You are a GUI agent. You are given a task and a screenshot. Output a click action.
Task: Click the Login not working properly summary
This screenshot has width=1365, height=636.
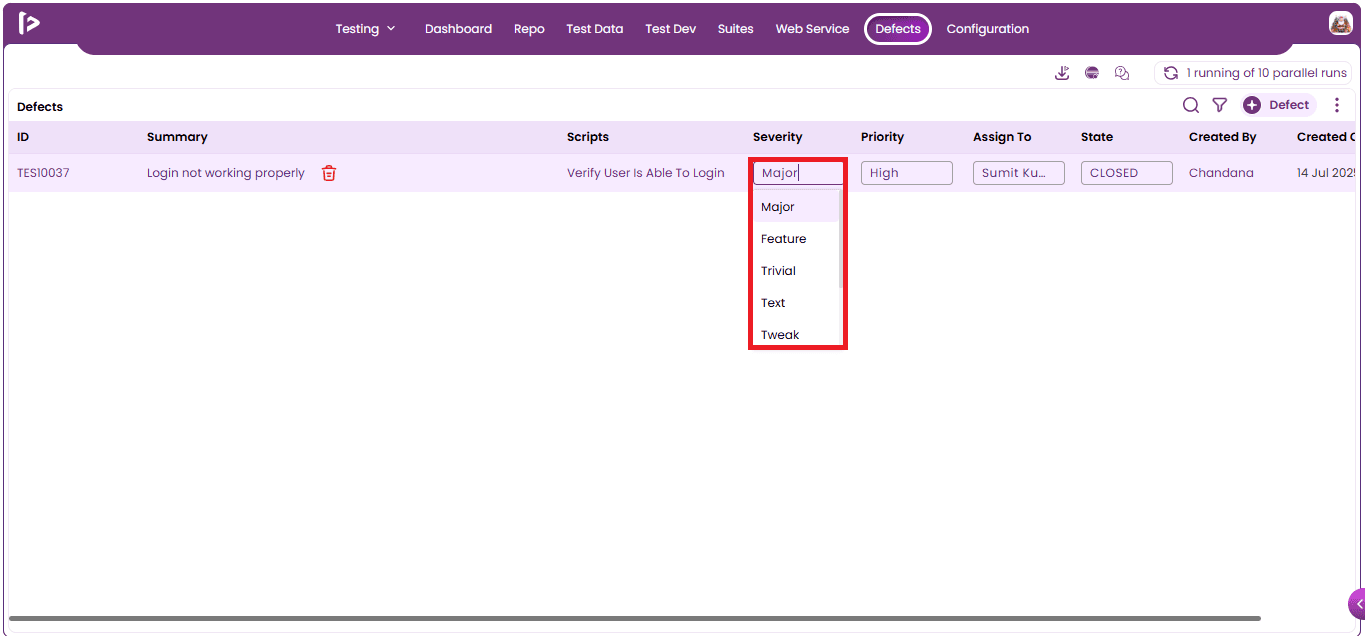point(226,173)
